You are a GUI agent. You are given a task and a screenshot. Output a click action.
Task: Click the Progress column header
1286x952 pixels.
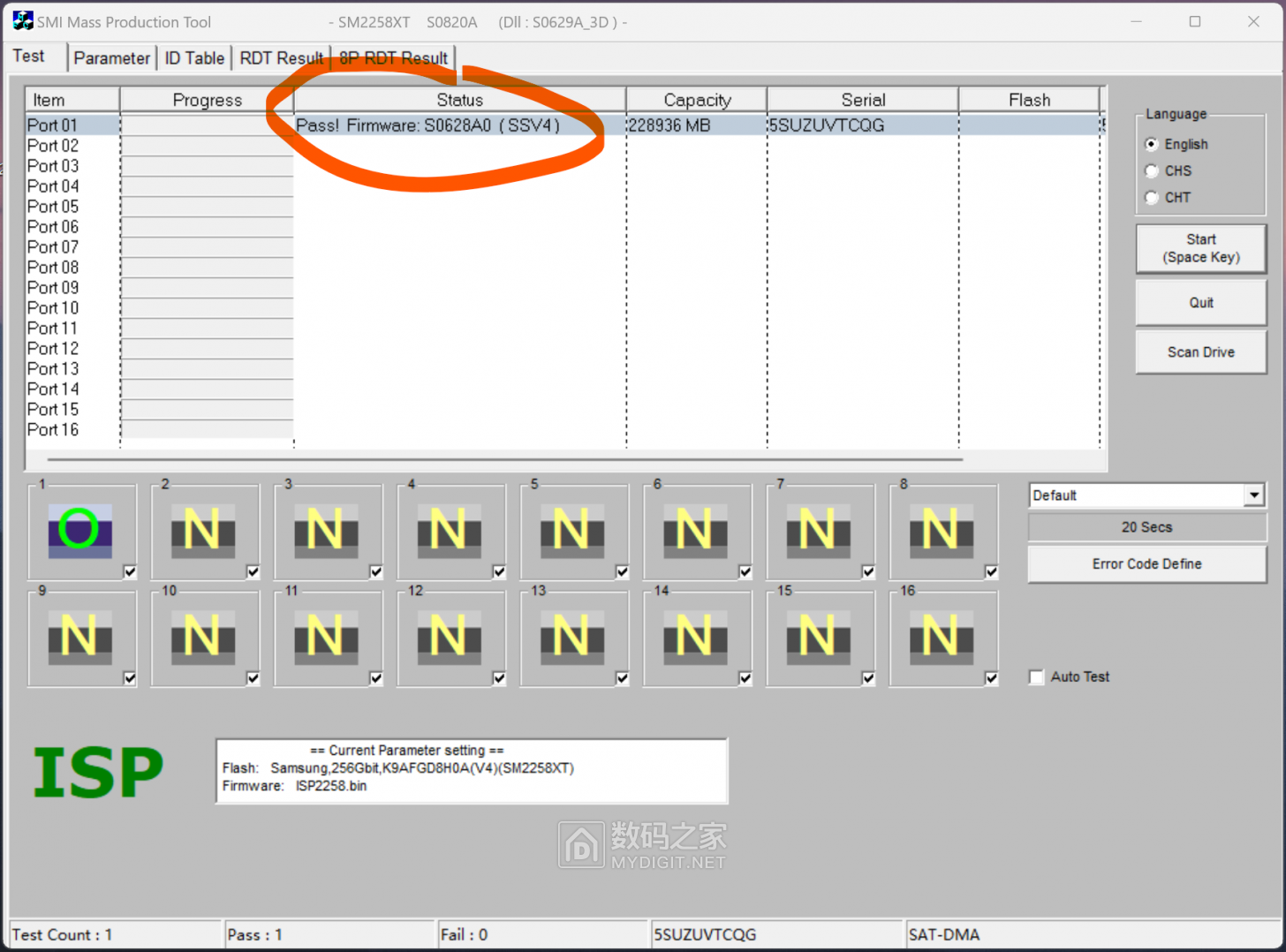(x=207, y=100)
